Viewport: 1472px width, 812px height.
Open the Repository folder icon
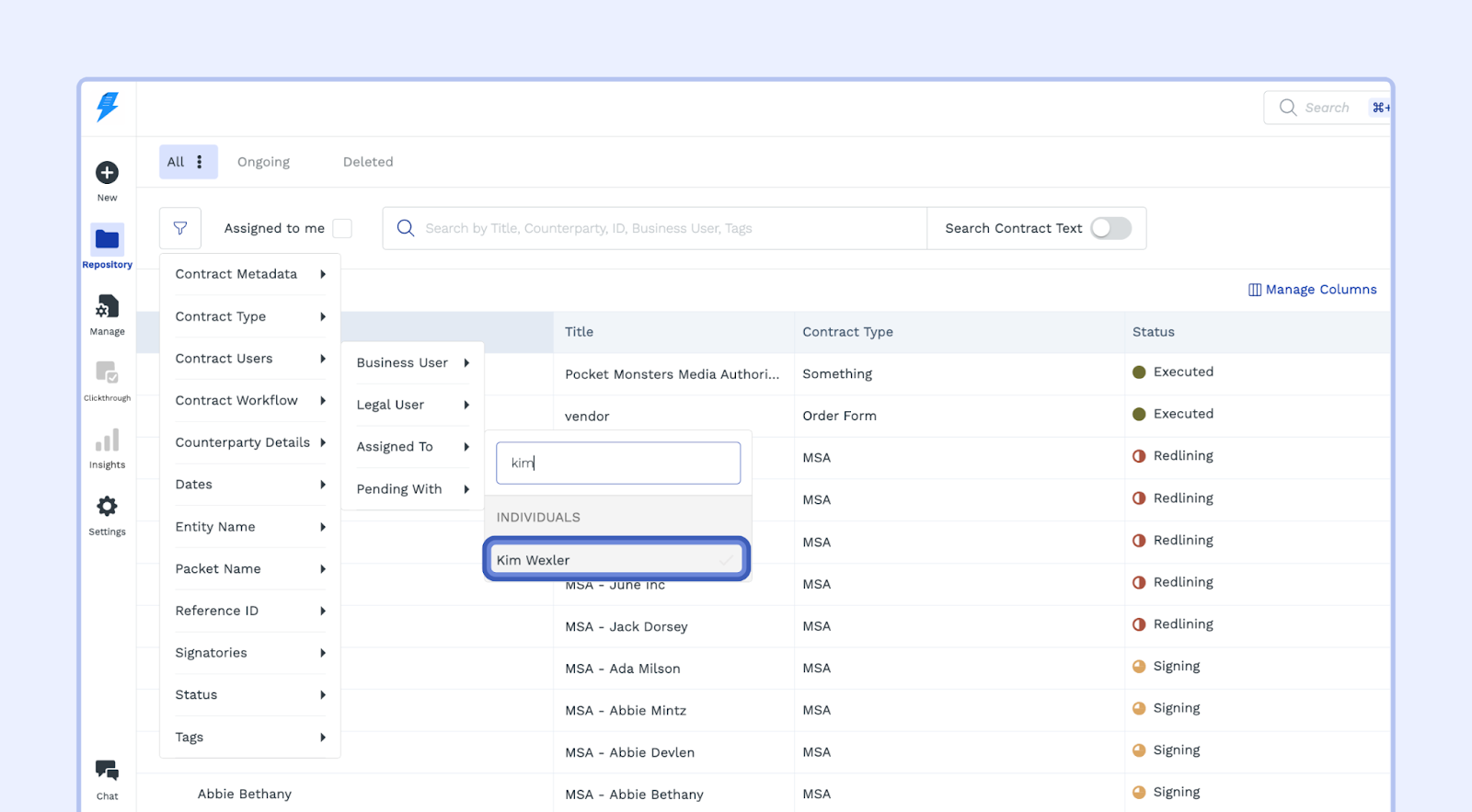click(107, 240)
